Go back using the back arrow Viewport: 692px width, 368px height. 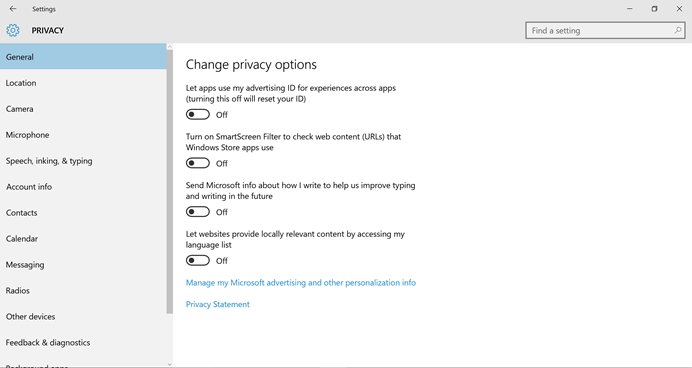click(13, 9)
